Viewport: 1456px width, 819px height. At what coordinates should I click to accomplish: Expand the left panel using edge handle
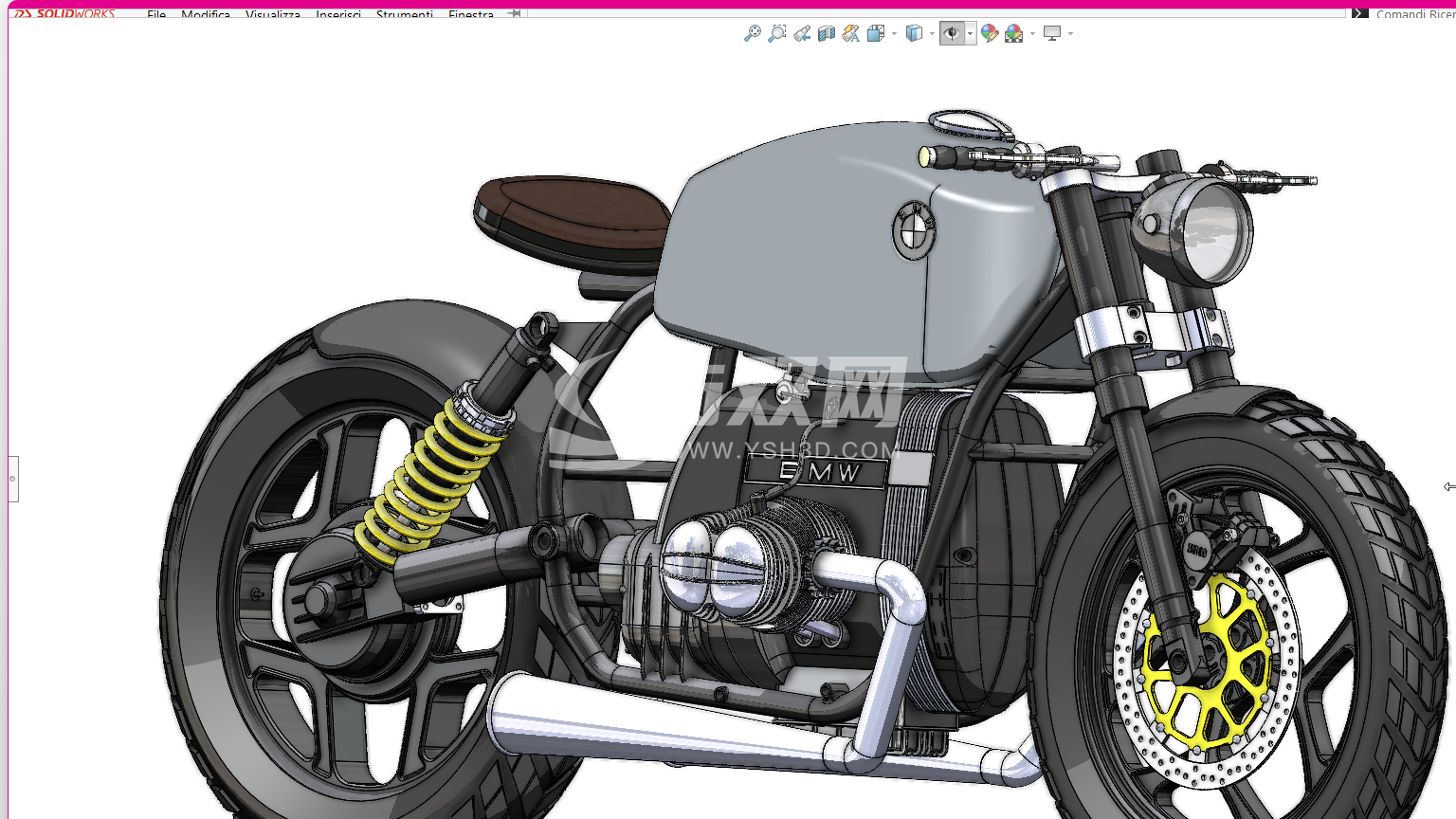click(x=13, y=479)
